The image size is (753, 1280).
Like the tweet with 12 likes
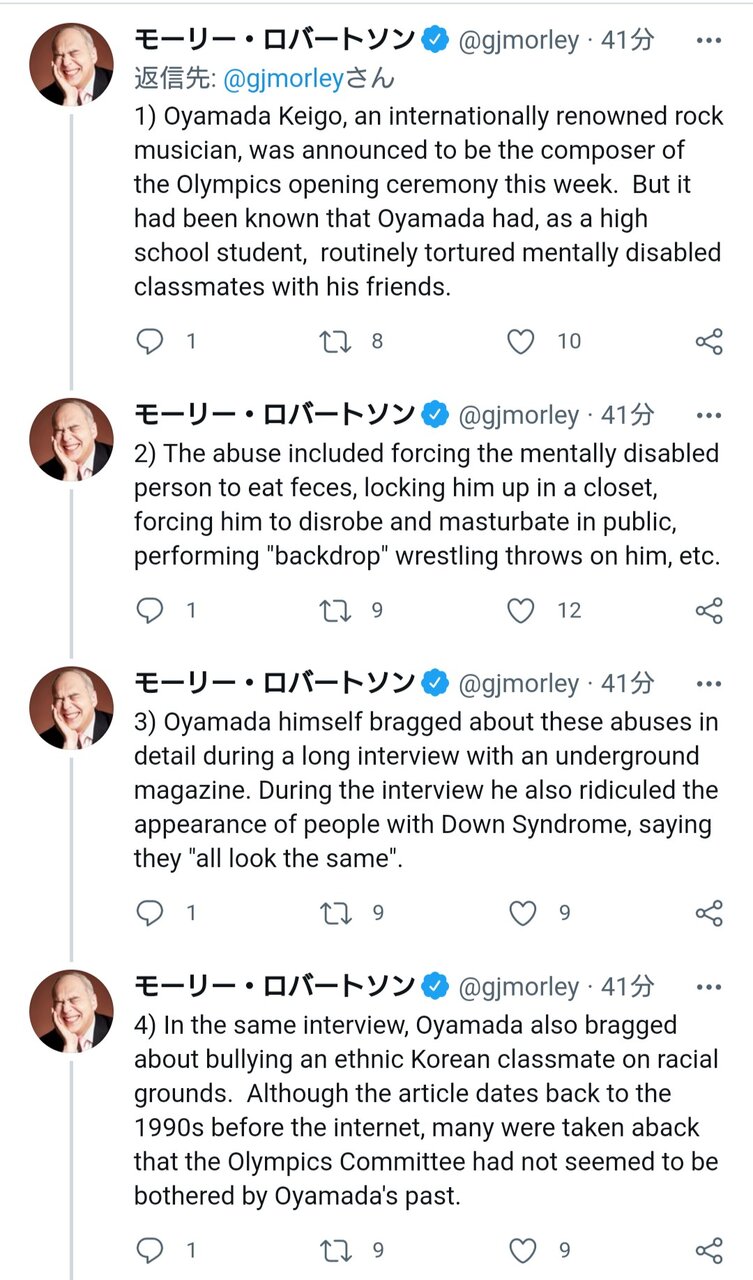[x=520, y=610]
